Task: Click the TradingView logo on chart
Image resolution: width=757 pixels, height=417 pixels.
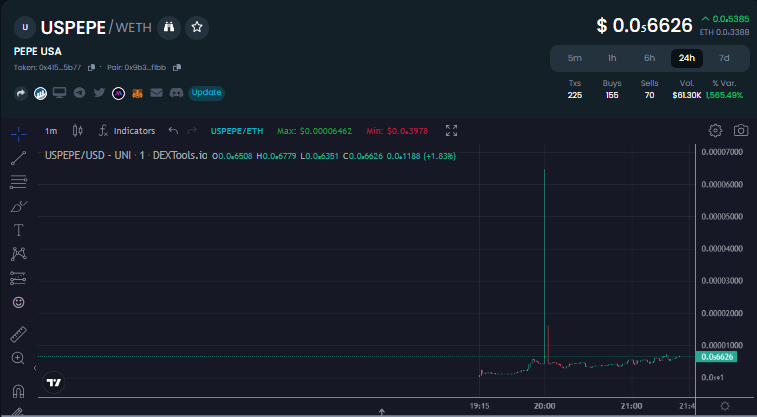Action: pyautogui.click(x=54, y=383)
